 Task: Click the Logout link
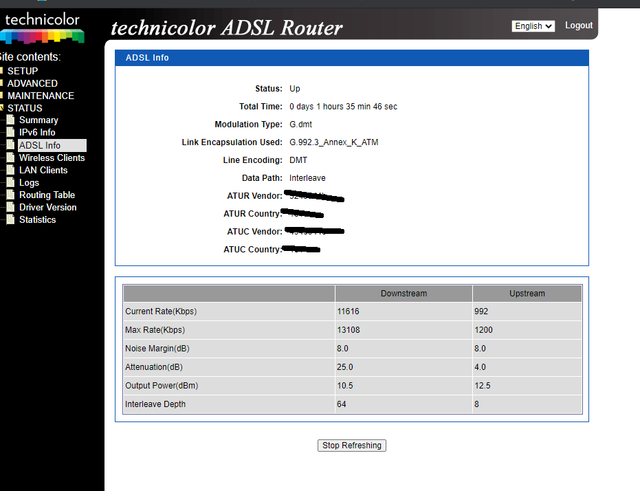(578, 25)
